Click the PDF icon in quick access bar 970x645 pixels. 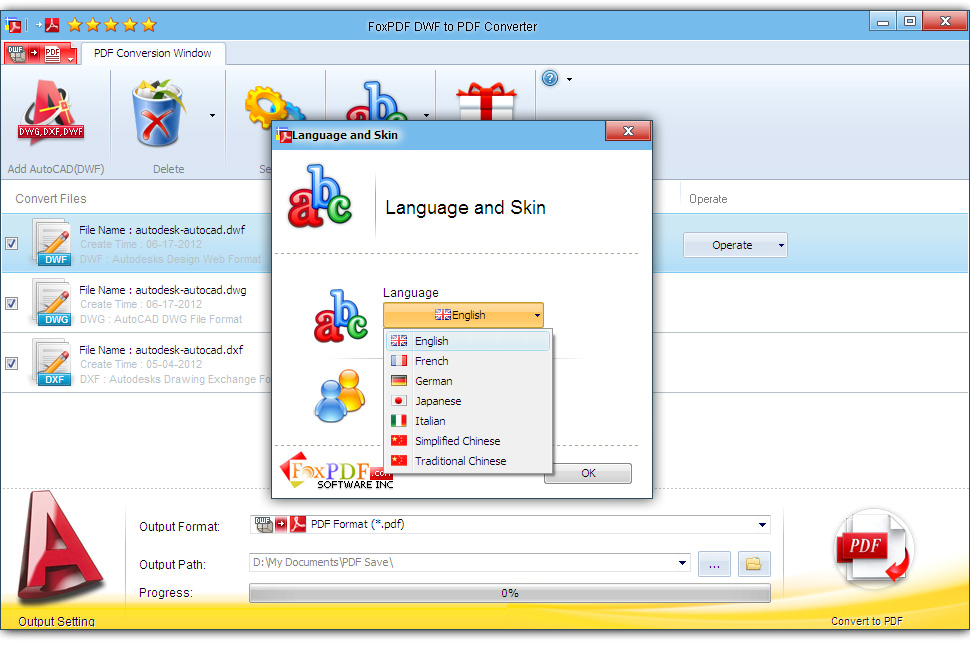point(52,25)
